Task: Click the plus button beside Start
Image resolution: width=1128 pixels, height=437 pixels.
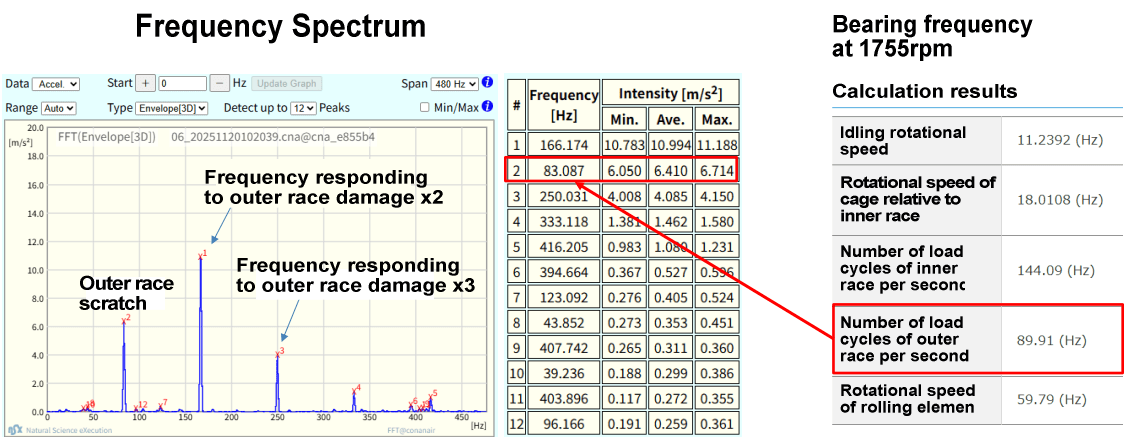Action: (145, 84)
